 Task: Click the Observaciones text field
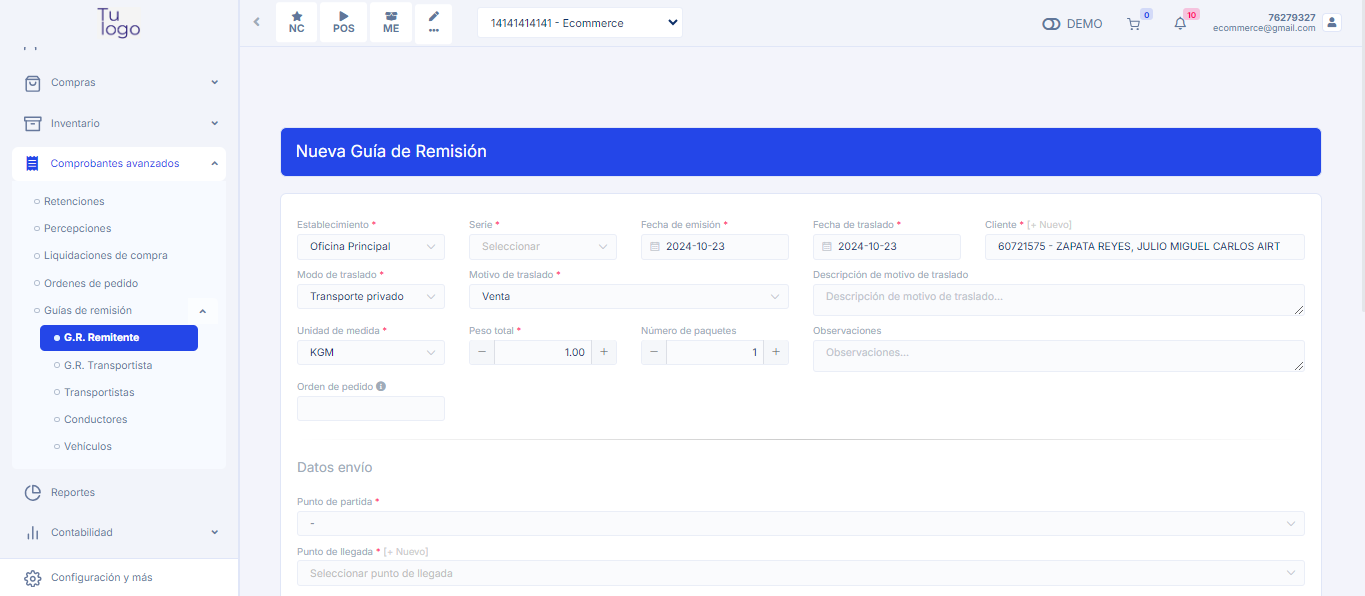point(1058,355)
